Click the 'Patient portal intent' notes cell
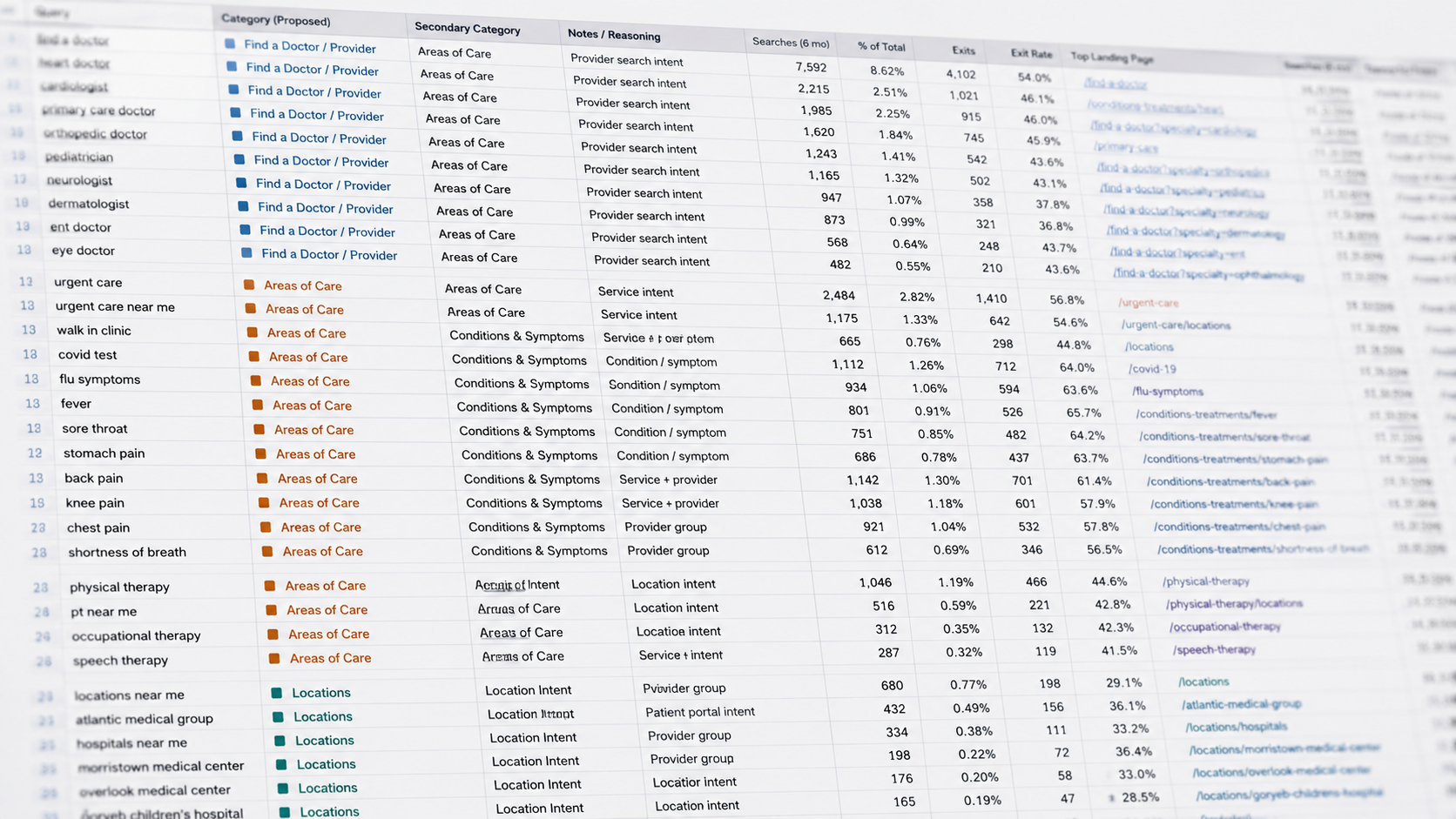 coord(700,712)
